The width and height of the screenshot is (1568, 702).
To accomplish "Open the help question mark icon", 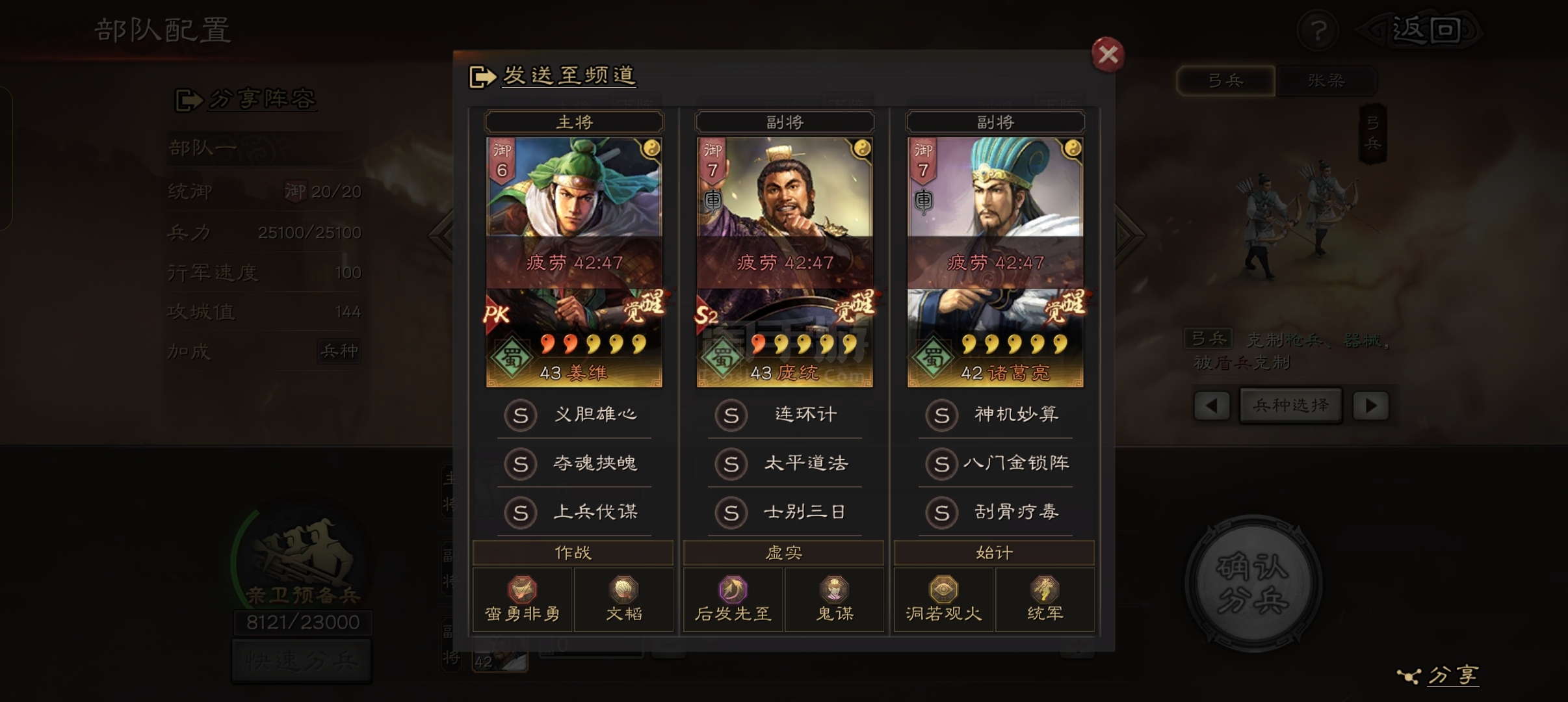I will [1318, 30].
